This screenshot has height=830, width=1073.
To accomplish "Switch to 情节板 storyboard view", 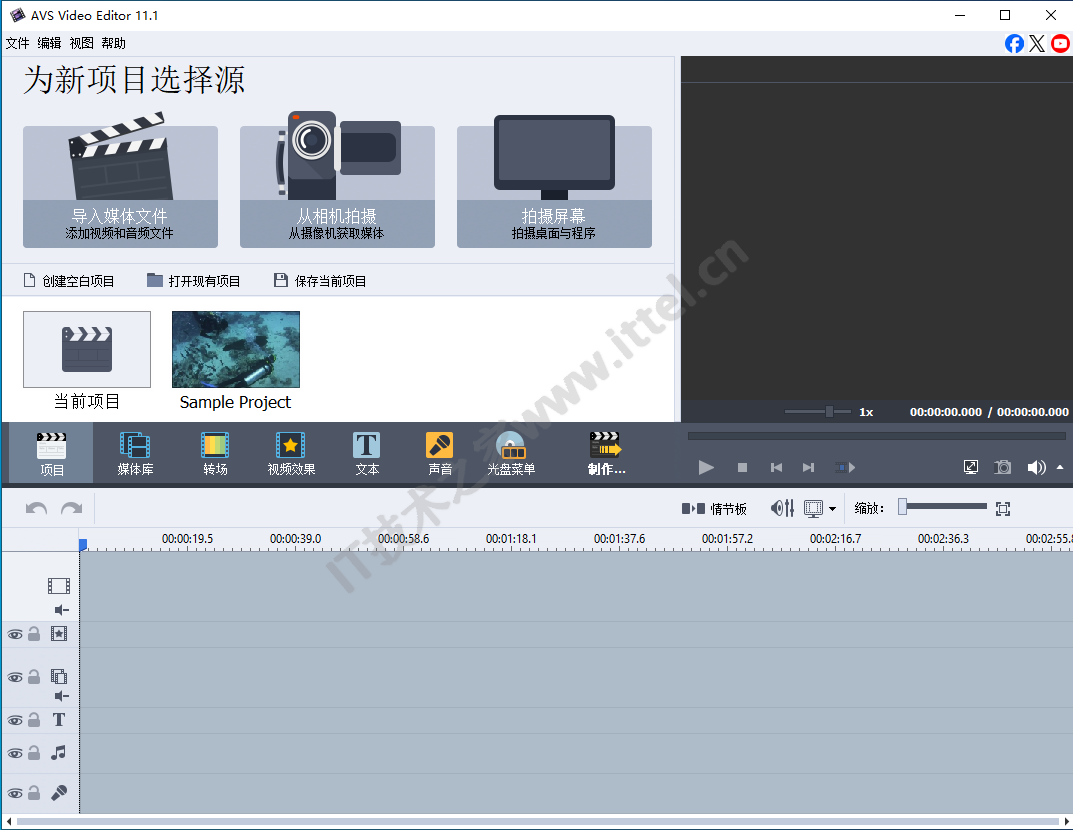I will (x=714, y=508).
